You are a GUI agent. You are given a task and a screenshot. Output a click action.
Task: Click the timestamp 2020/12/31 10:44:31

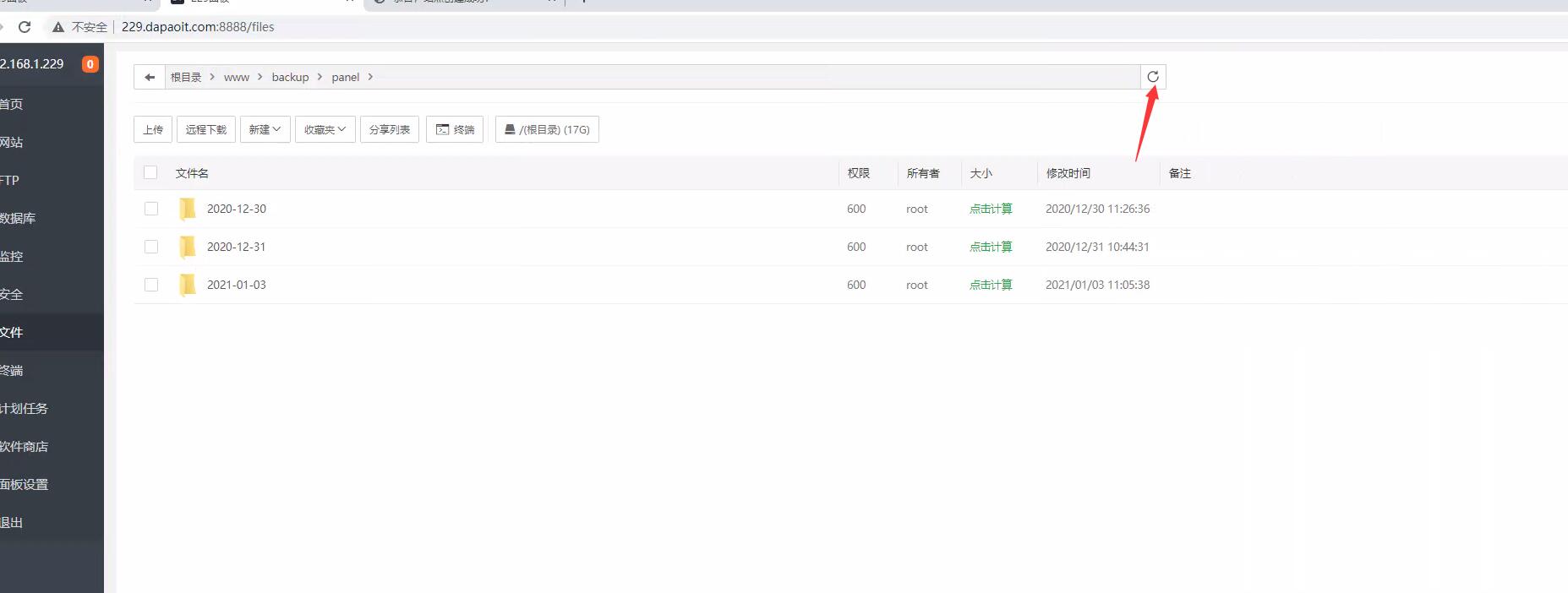[1097, 247]
